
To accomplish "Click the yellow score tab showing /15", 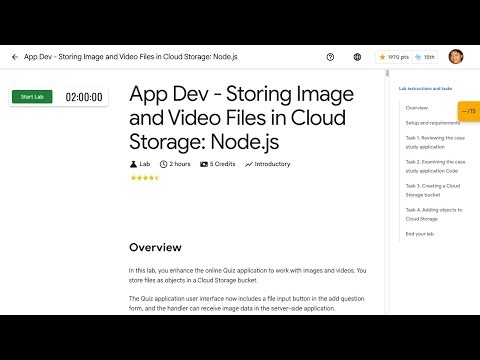I will click(469, 111).
